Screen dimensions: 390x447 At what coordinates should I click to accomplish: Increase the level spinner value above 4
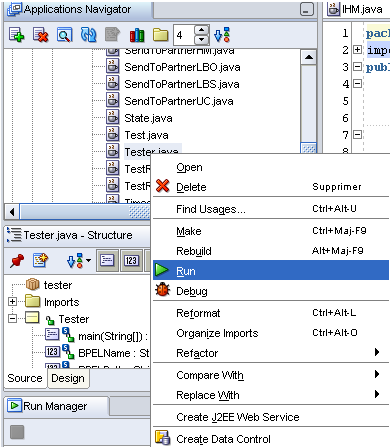(201, 31)
